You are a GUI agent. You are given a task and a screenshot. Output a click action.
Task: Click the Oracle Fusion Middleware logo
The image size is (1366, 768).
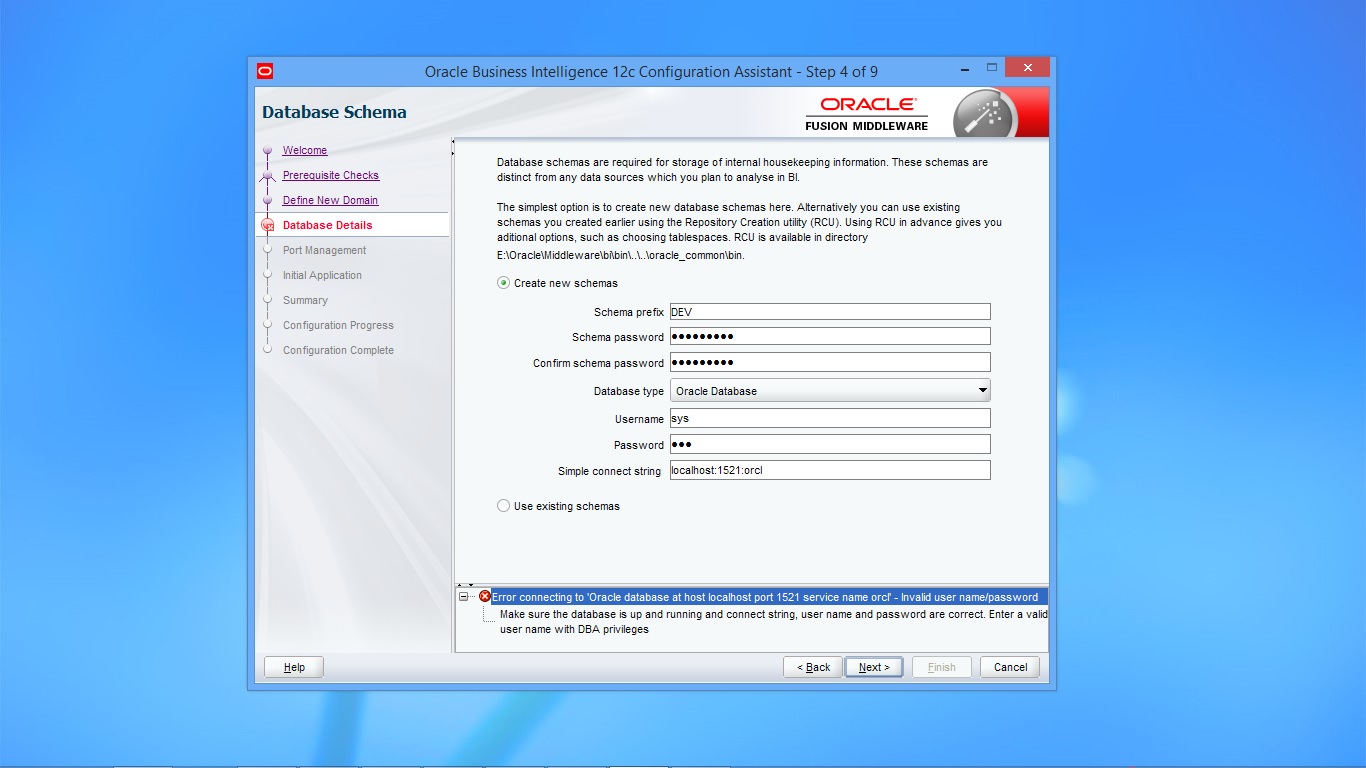pyautogui.click(x=867, y=114)
